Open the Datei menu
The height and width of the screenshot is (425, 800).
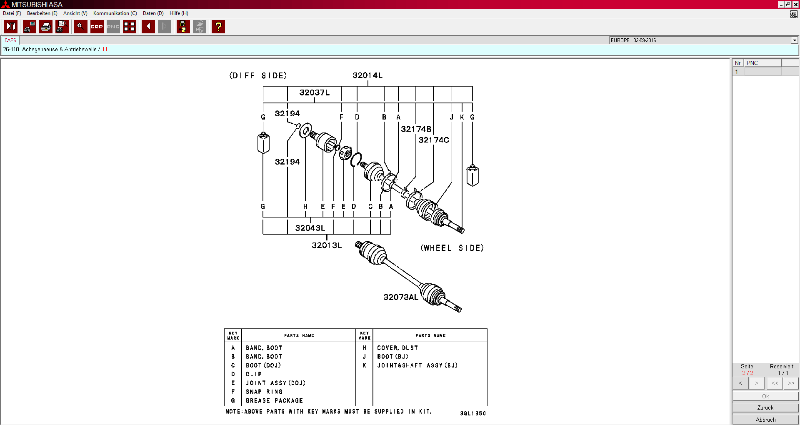pos(15,13)
